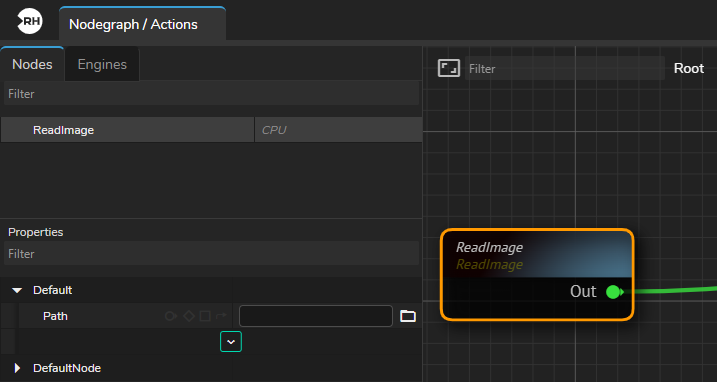Click the Out label on ReadImage node
The height and width of the screenshot is (382, 717).
[x=583, y=291]
